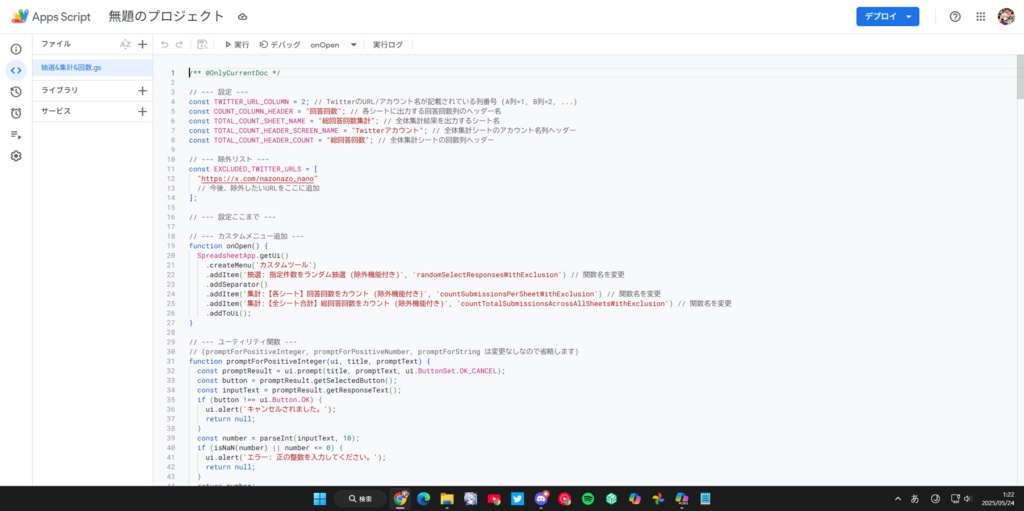
Task: Click promptForPositiveInteger function declaration
Action: [310, 361]
